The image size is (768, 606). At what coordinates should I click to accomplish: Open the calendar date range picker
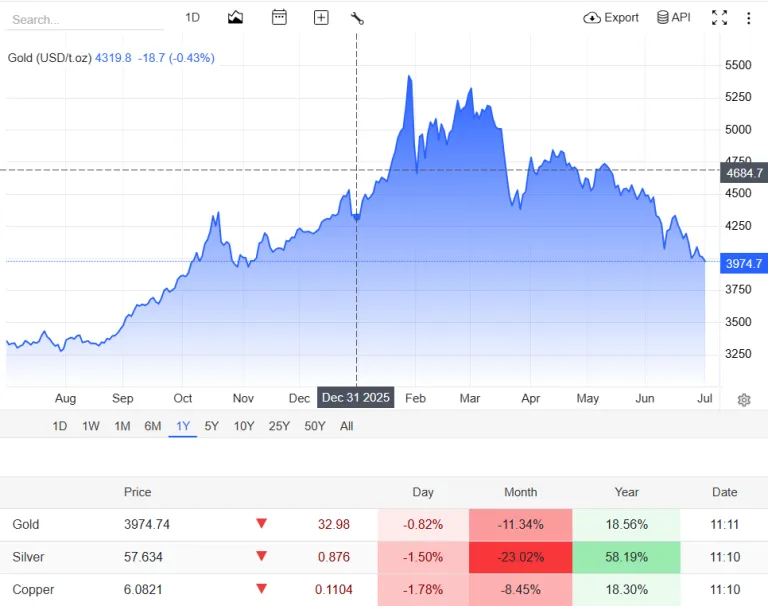(x=279, y=18)
